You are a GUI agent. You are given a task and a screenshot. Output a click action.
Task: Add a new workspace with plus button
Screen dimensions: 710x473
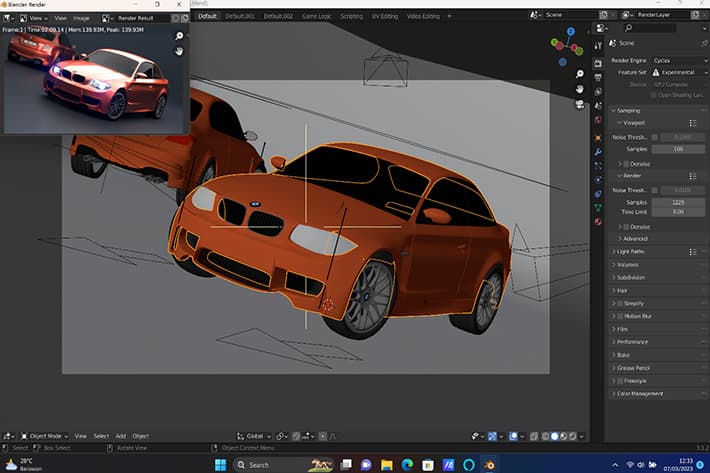[x=449, y=16]
